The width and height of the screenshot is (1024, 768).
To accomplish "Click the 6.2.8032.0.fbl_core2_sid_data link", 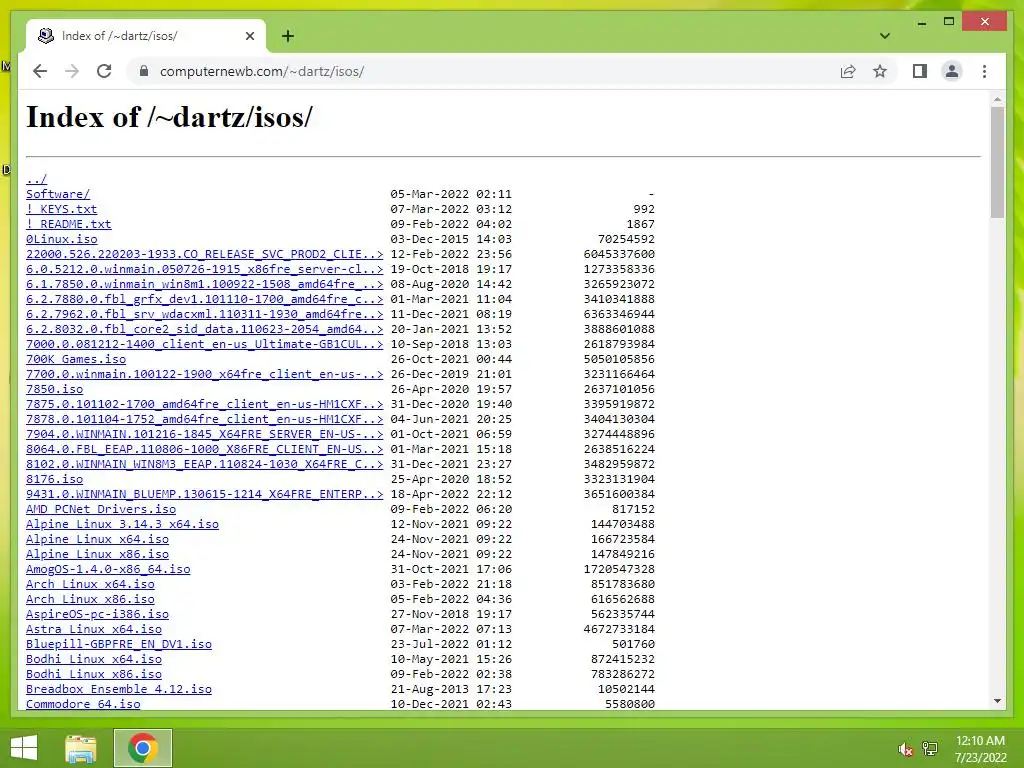I will [x=204, y=329].
